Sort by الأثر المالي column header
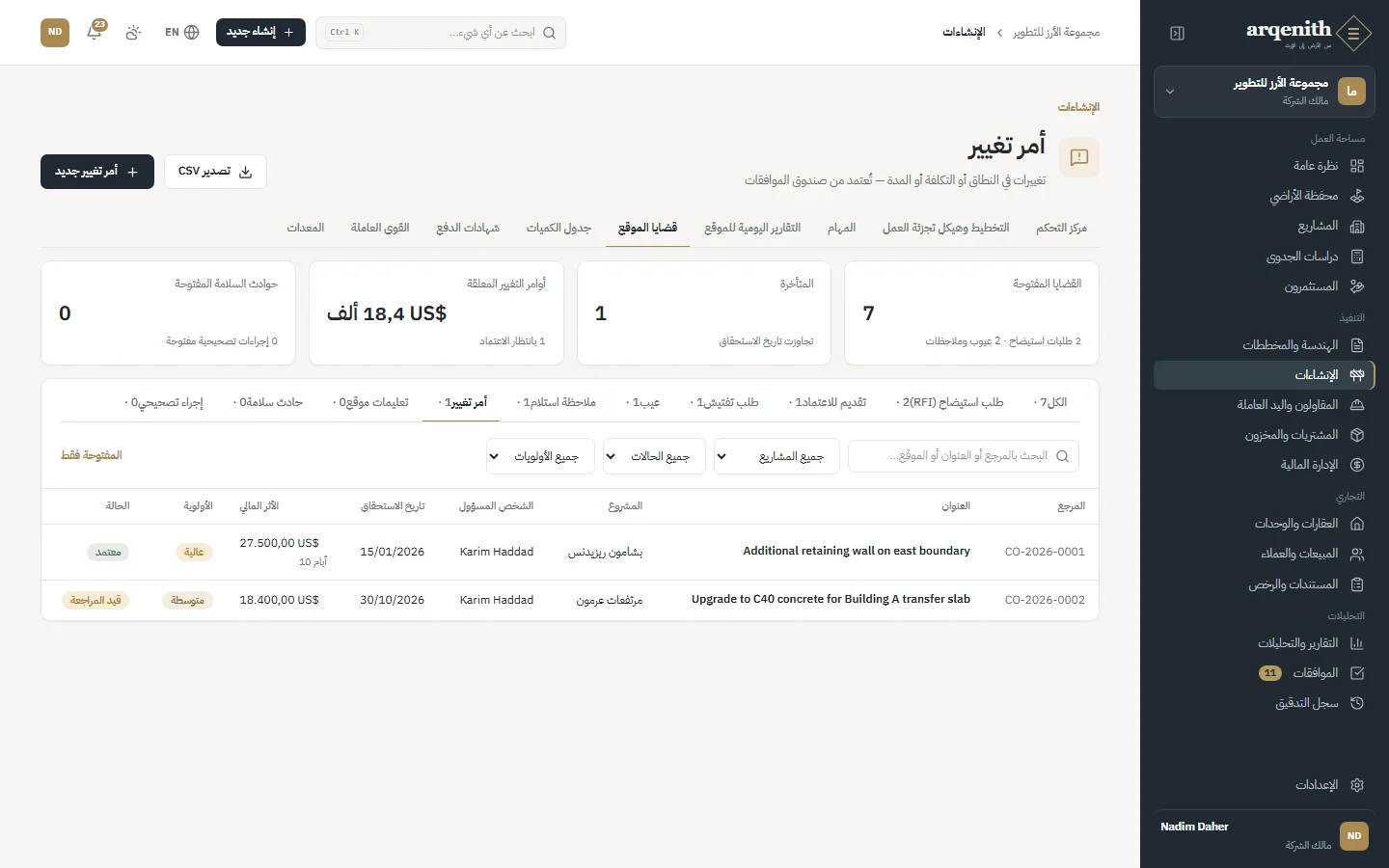This screenshot has height=868, width=1389. click(259, 506)
